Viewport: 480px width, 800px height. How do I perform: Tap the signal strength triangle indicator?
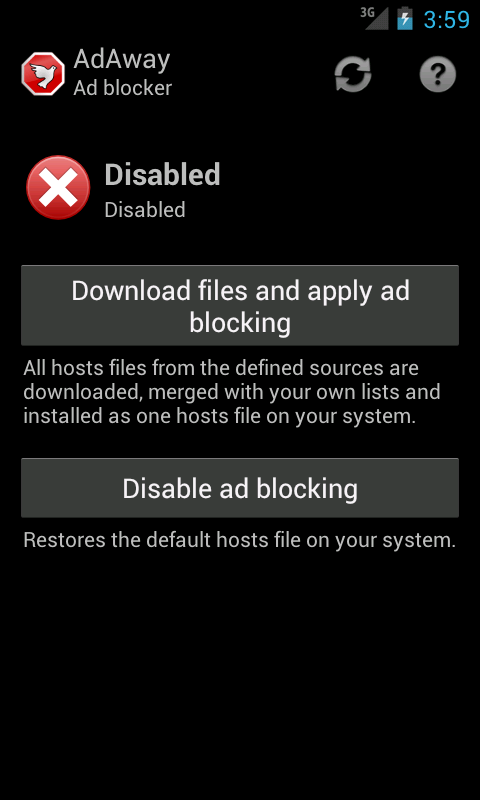pyautogui.click(x=376, y=18)
